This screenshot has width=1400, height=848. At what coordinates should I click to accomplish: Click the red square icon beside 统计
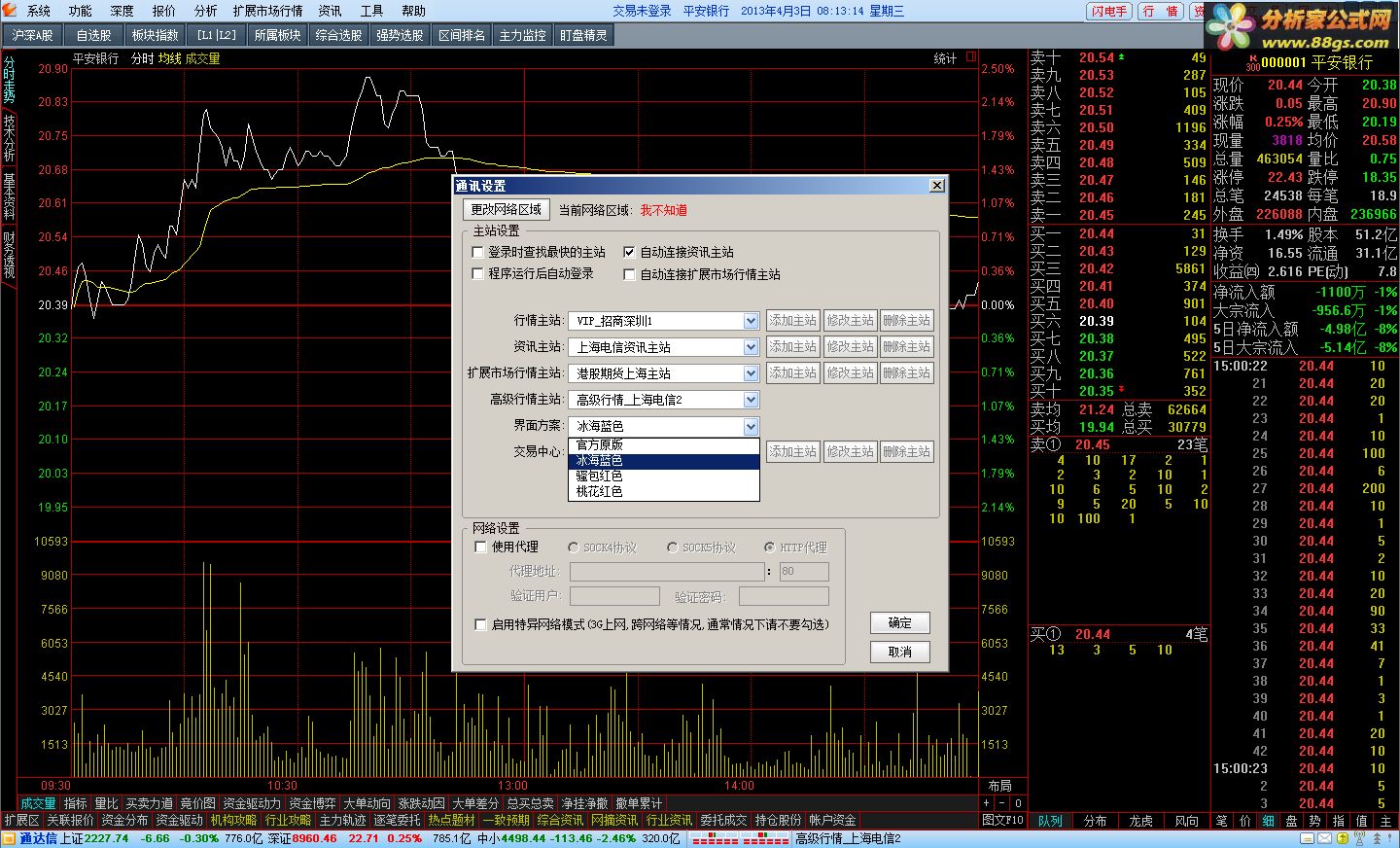tap(970, 58)
